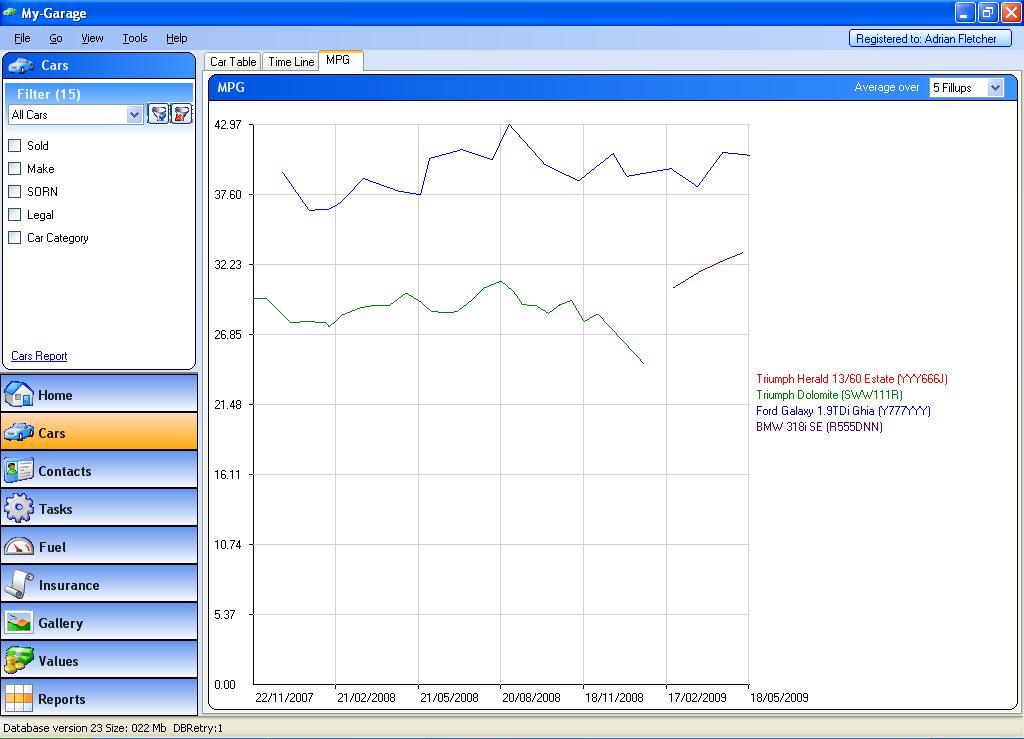Open the Tasks section with gear icon
Image resolution: width=1024 pixels, height=739 pixels.
click(99, 508)
